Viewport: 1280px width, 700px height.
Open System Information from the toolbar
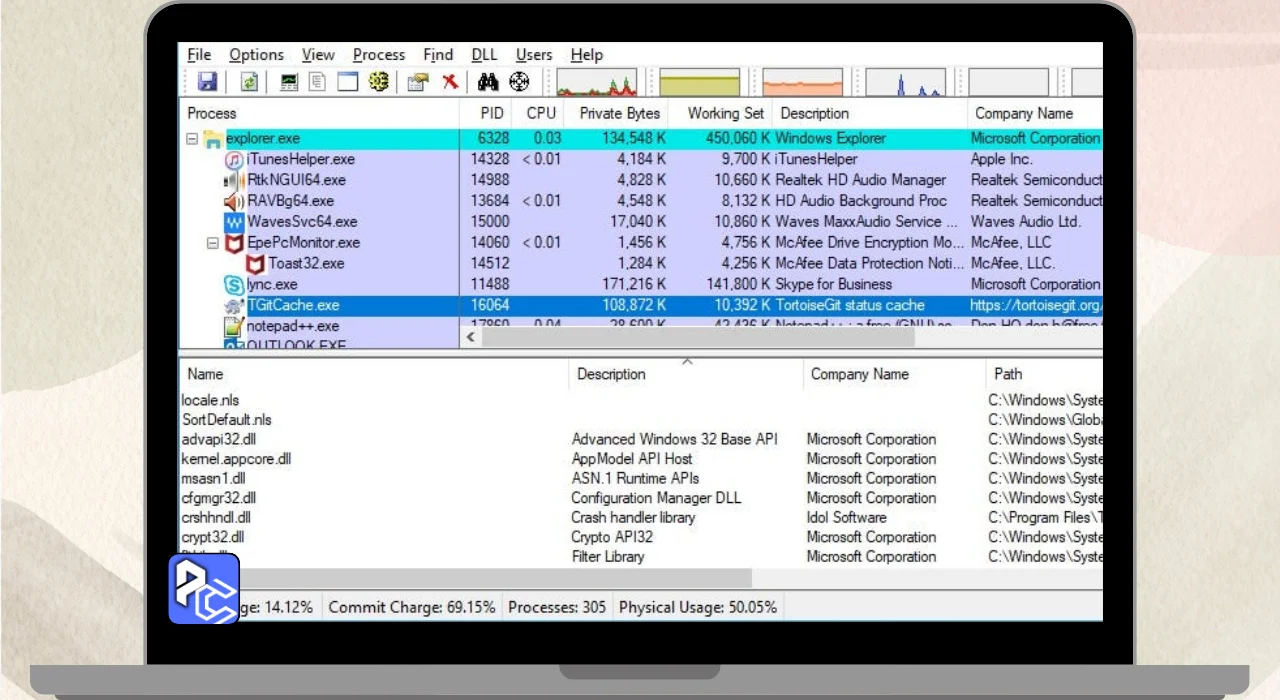[x=288, y=82]
